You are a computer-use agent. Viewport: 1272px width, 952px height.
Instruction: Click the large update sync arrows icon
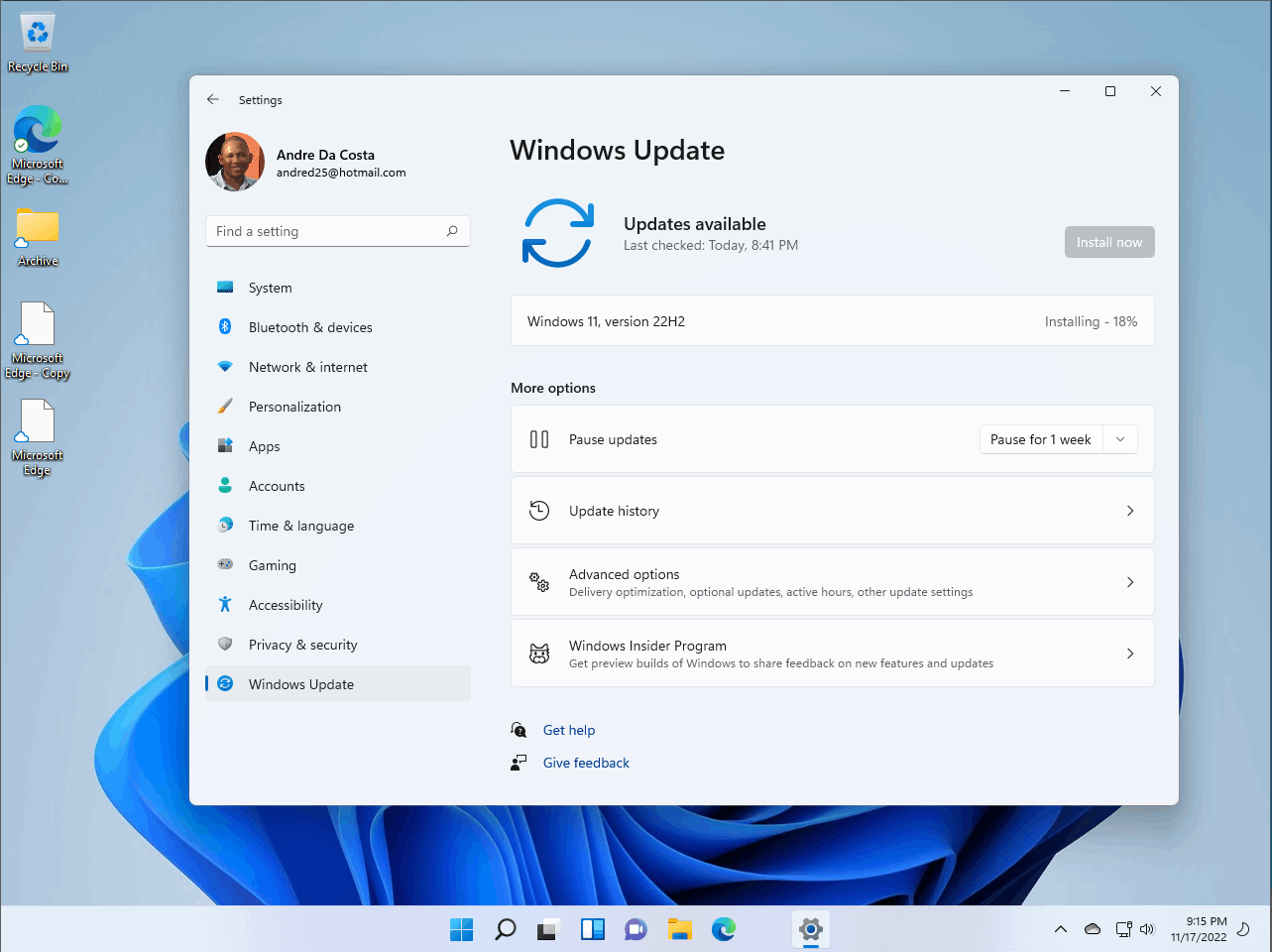(x=558, y=233)
